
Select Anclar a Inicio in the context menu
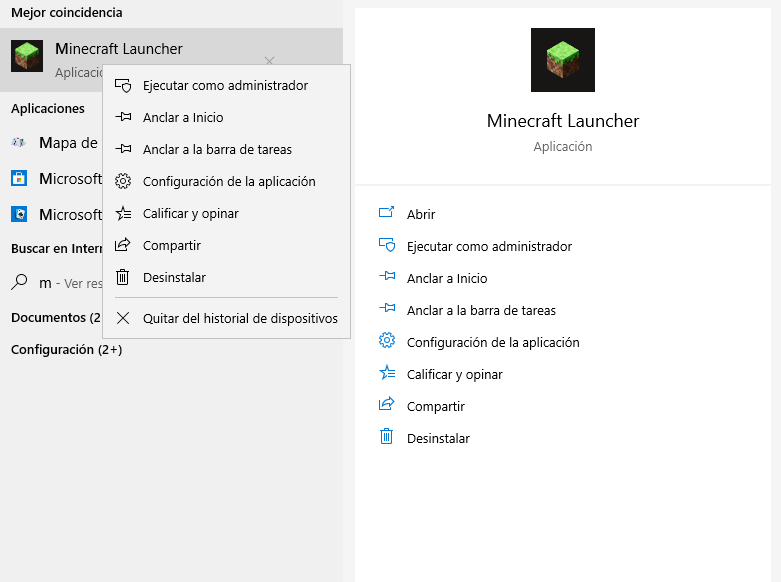(226, 118)
